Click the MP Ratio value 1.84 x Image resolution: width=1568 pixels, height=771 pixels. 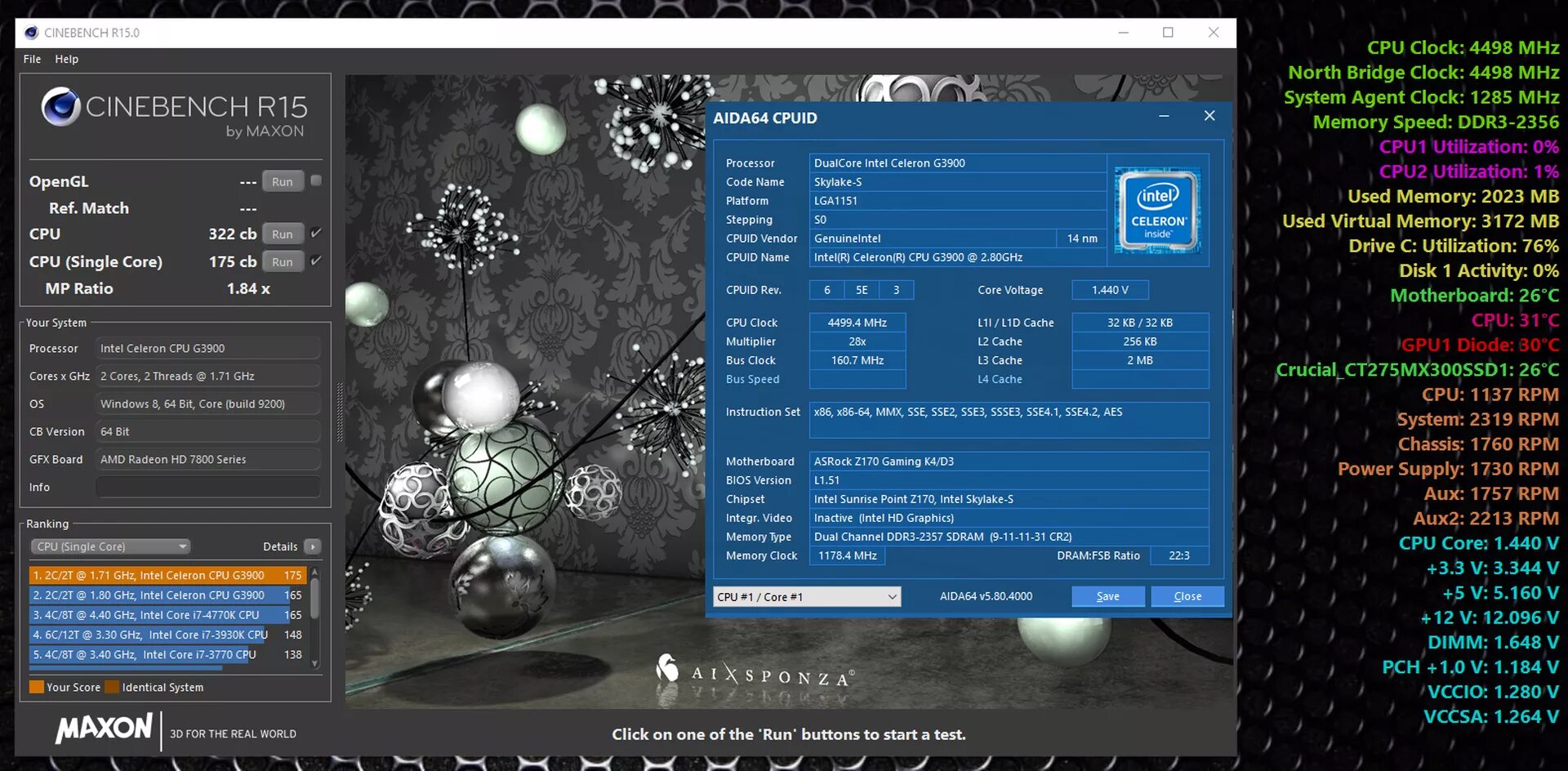[x=248, y=288]
